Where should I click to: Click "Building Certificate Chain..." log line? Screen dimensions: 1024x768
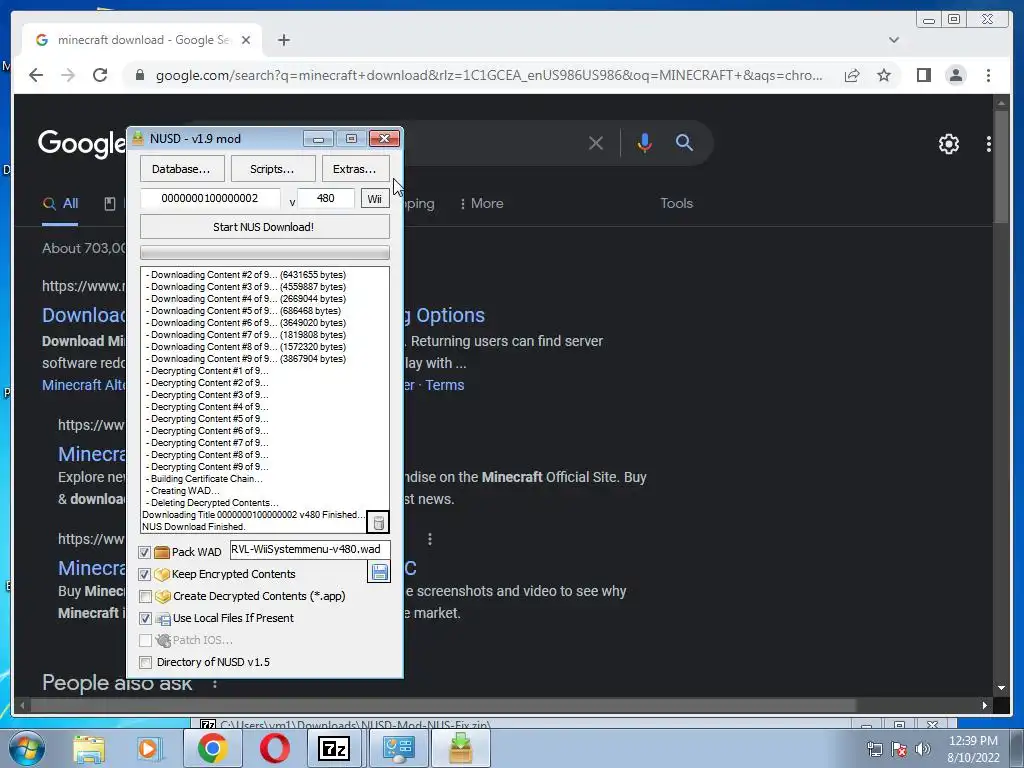[x=204, y=479]
